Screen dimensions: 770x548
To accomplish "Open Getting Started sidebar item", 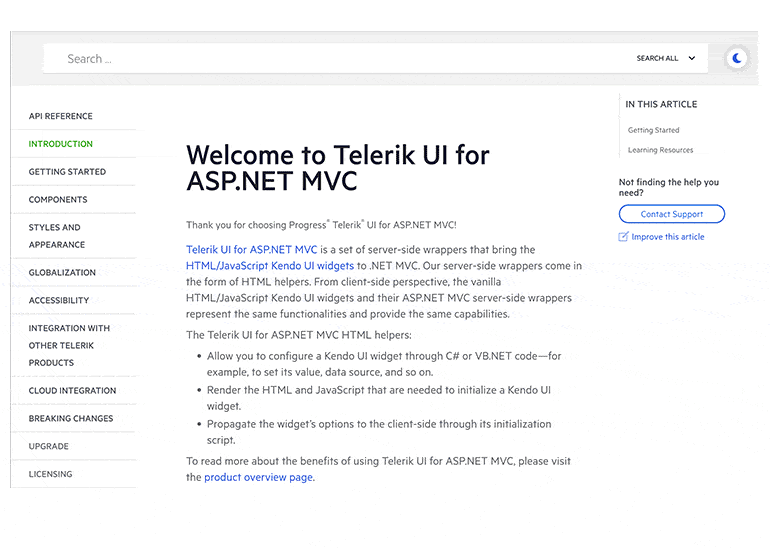I will pos(67,172).
